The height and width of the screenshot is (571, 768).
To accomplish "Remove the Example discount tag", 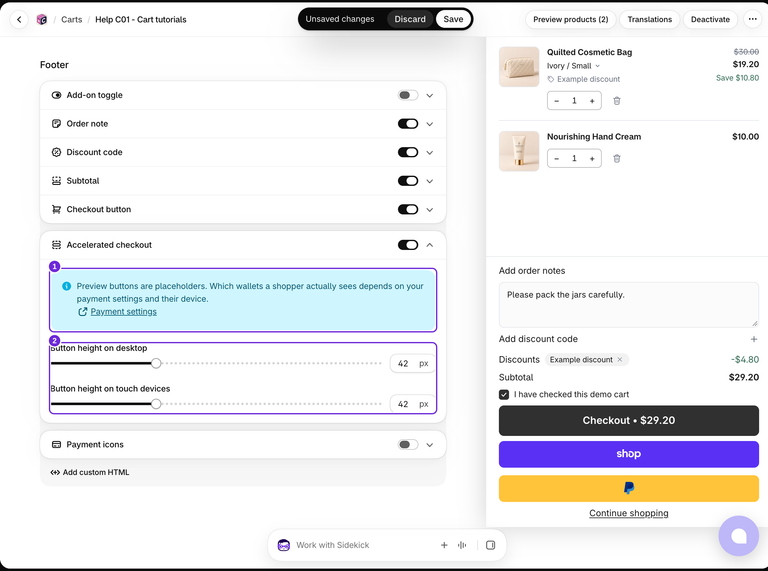I will coord(620,359).
